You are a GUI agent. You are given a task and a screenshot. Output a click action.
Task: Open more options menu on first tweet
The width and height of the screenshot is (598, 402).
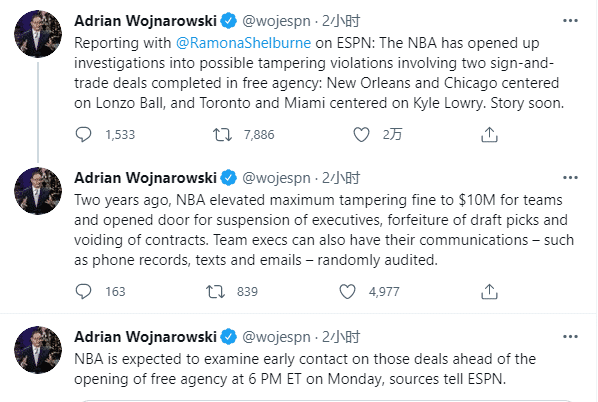coord(571,21)
